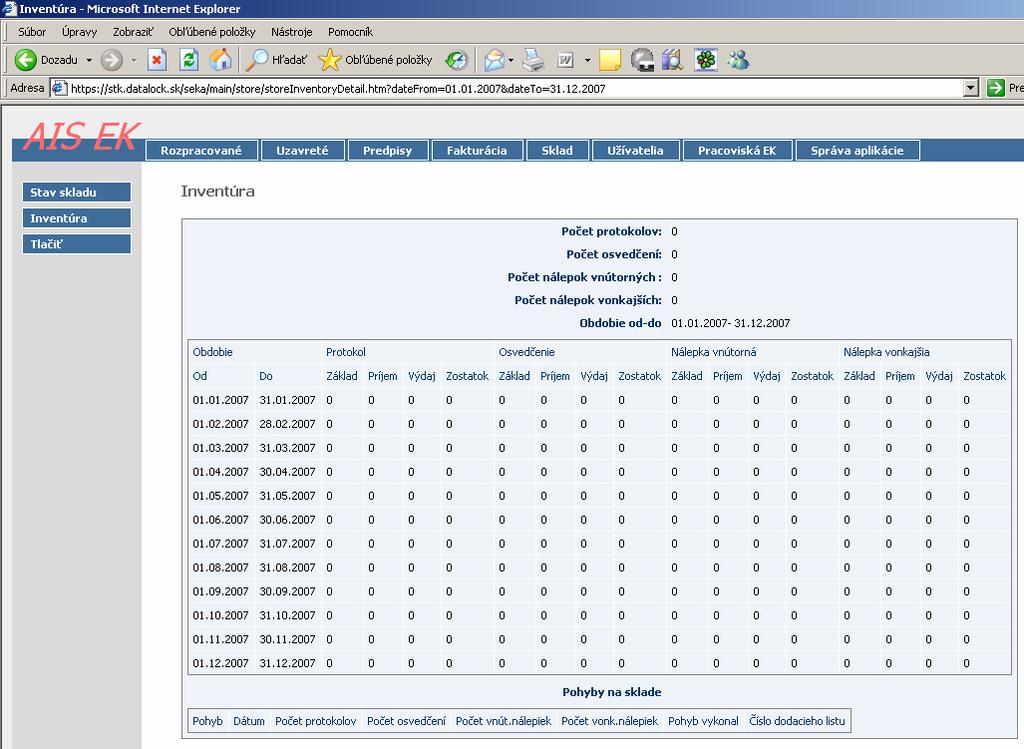
Task: Click the Inventúra sidebar button
Action: click(76, 218)
